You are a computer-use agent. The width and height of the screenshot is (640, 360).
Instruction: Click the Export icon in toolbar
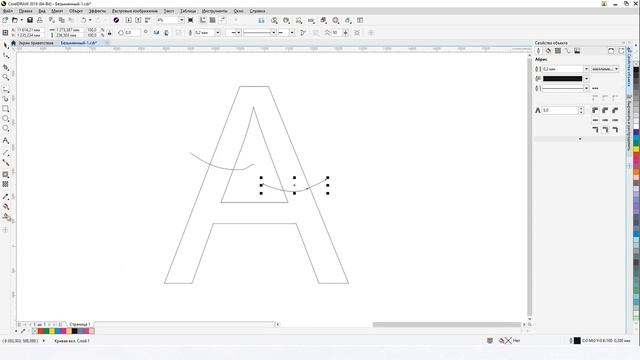(x=138, y=20)
